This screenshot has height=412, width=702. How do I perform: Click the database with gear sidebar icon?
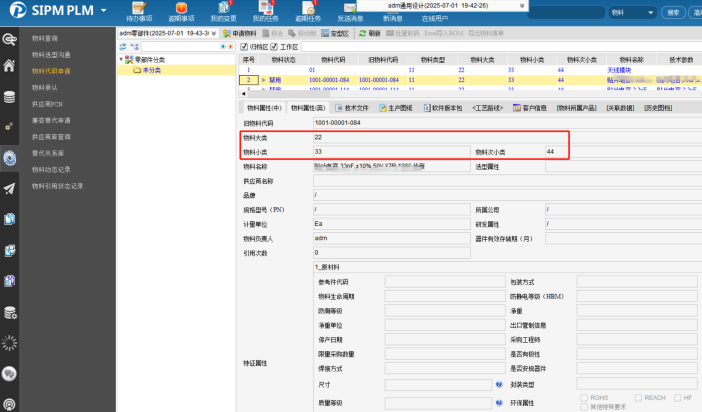(x=9, y=313)
